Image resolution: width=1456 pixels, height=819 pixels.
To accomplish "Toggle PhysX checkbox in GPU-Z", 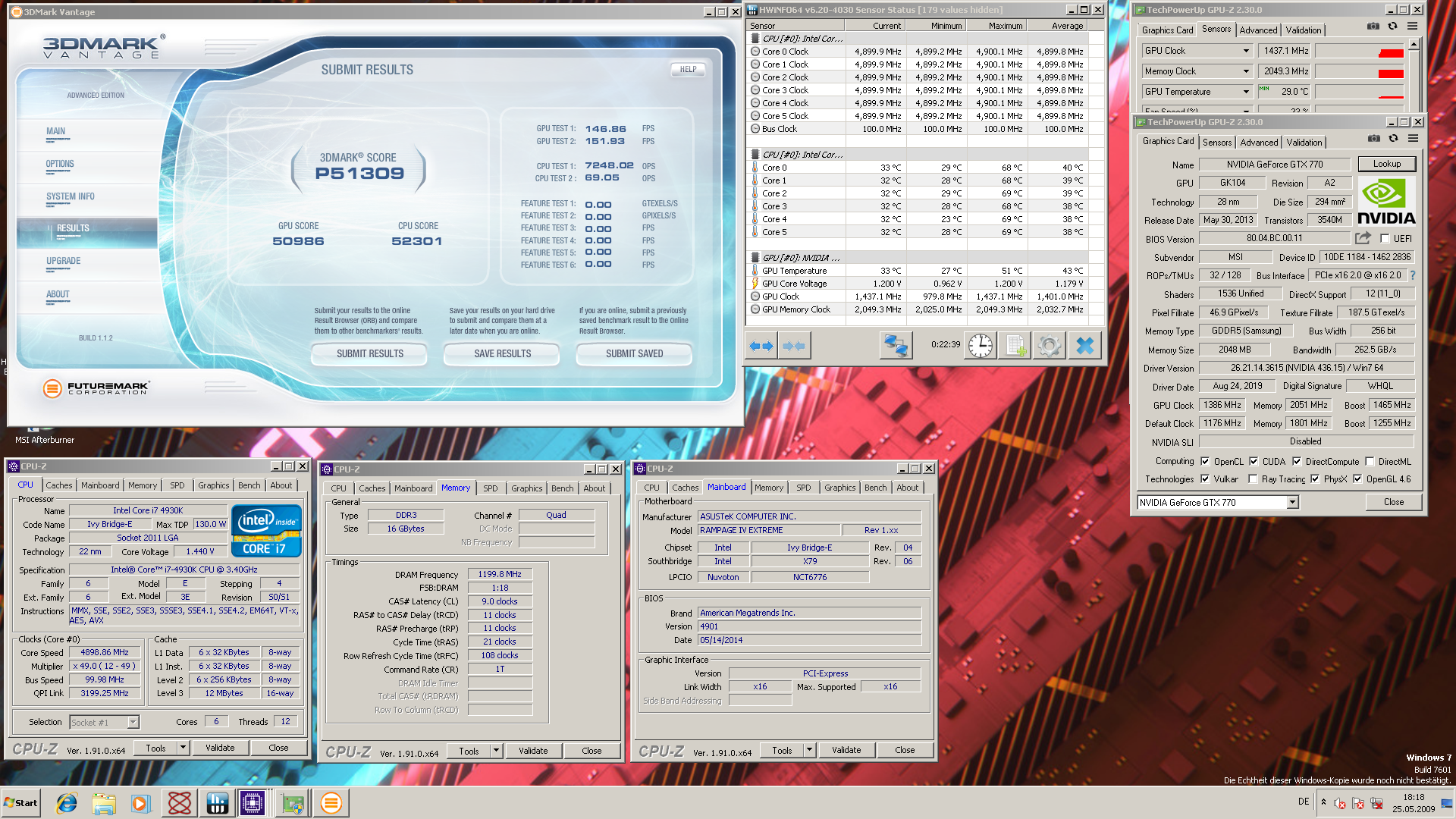I will 1315,479.
